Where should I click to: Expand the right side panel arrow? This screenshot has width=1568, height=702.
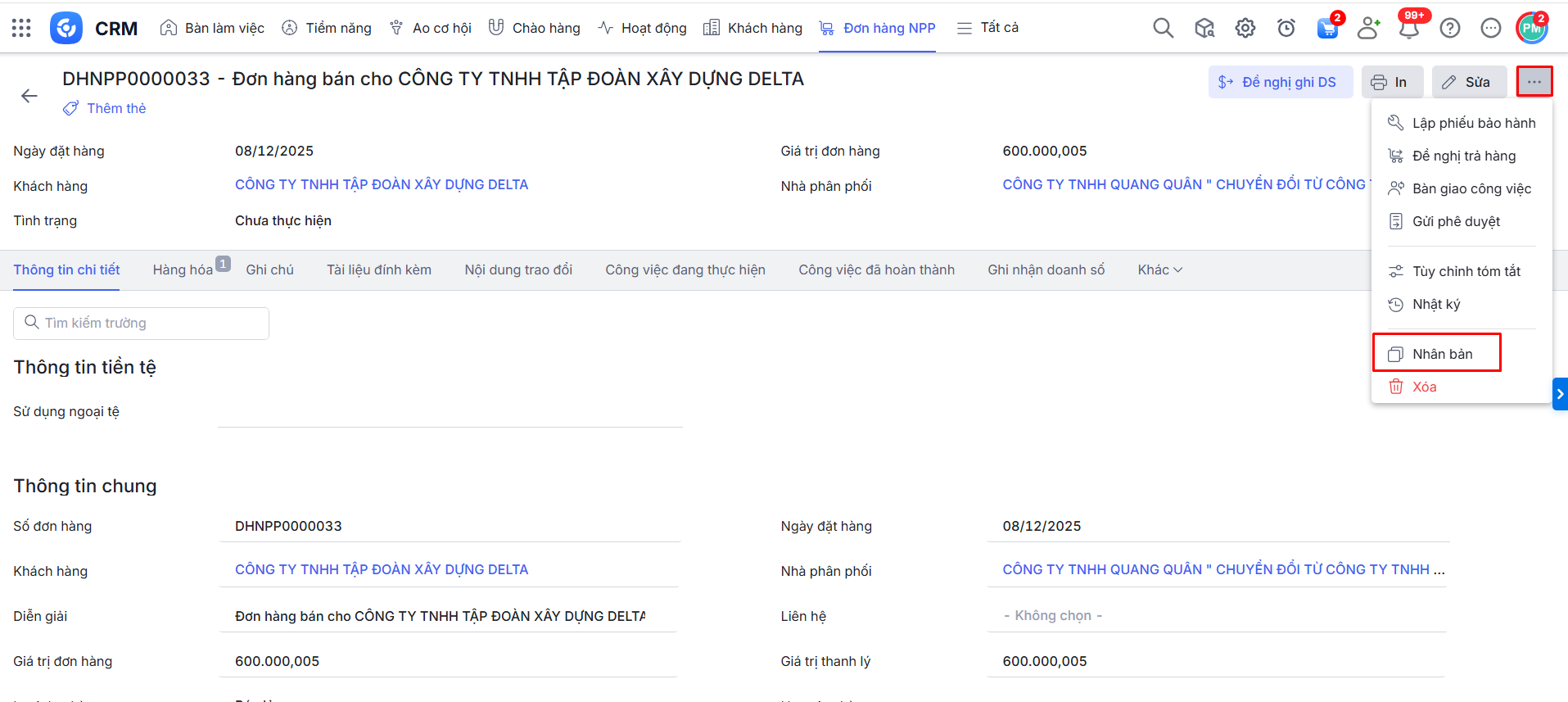point(1560,394)
